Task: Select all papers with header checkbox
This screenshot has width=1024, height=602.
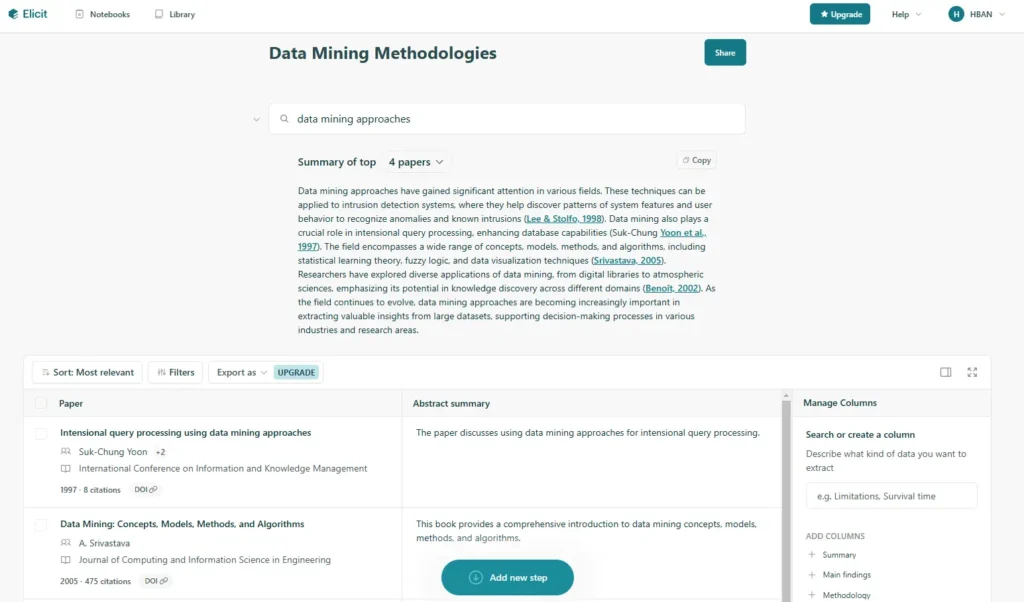Action: [x=40, y=404]
